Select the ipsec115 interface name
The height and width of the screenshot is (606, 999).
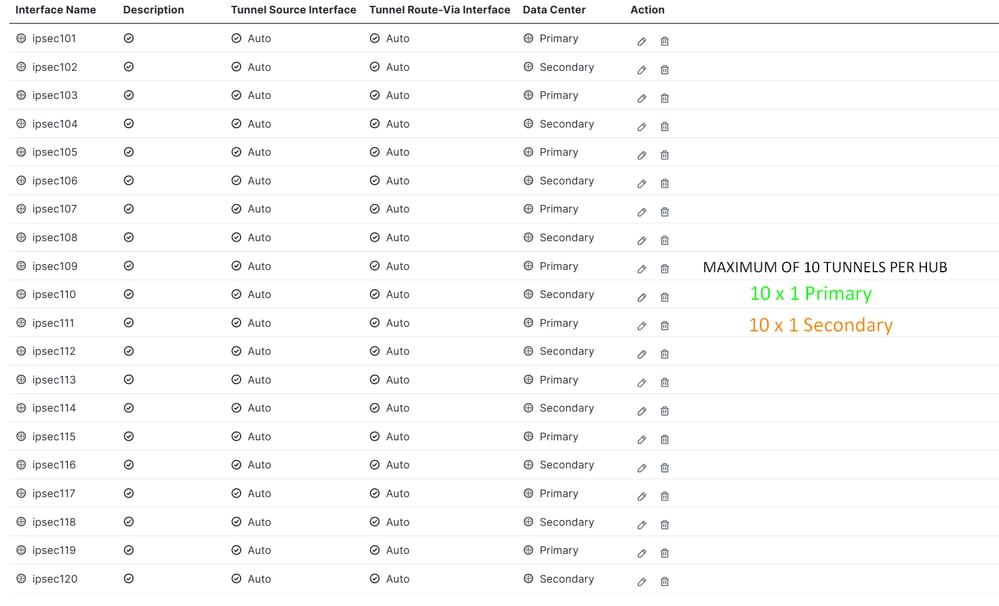click(54, 437)
